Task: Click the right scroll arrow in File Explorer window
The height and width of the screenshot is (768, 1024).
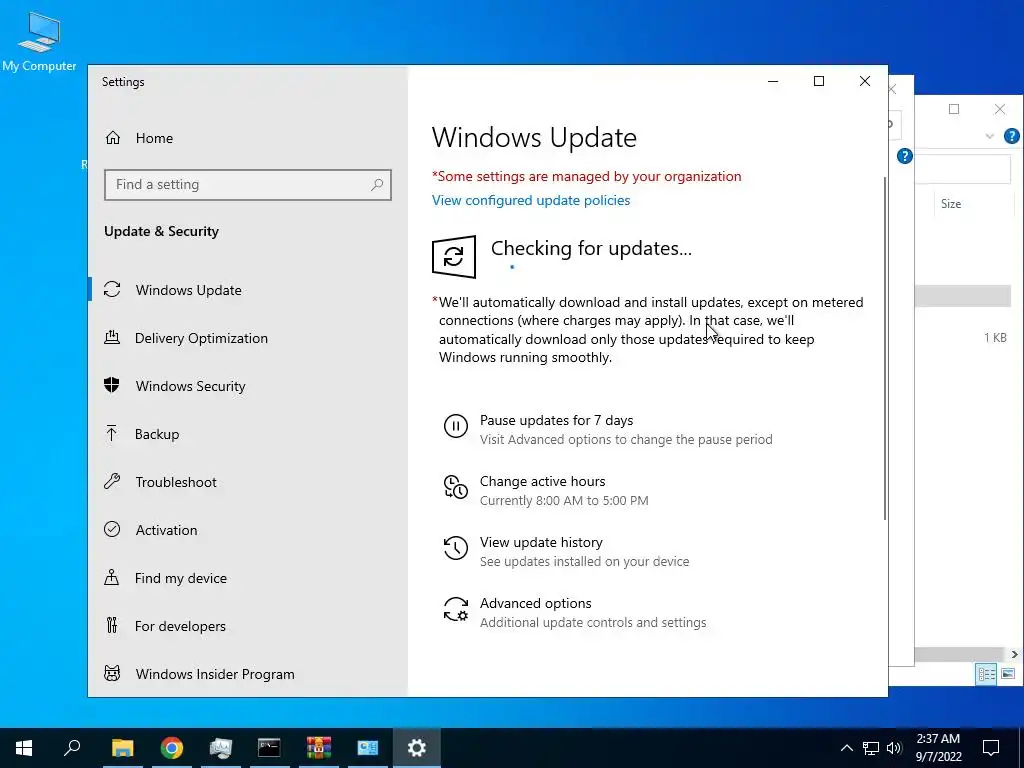Action: point(1014,654)
